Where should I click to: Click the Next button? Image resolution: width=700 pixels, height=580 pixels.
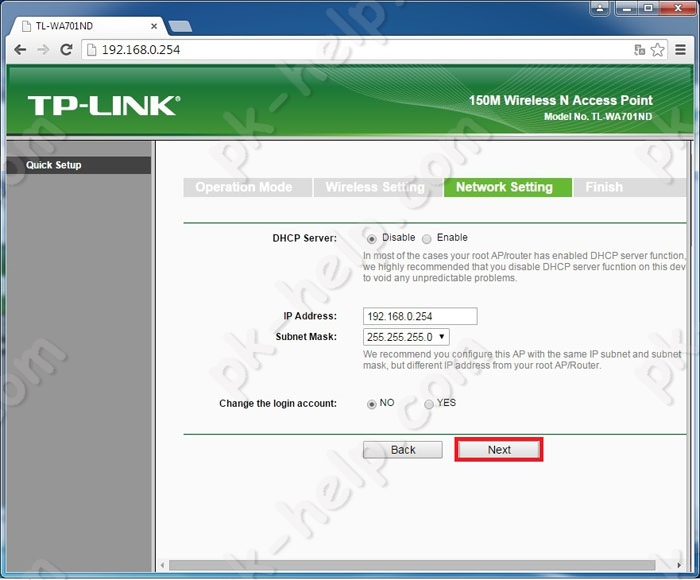click(x=499, y=450)
